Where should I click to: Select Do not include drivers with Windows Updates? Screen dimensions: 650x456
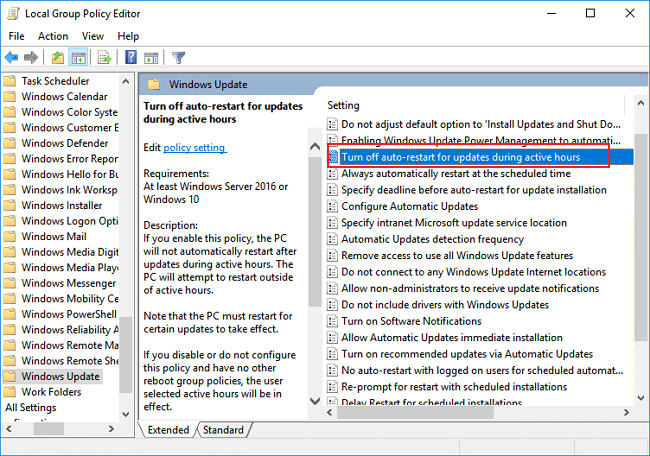445,305
